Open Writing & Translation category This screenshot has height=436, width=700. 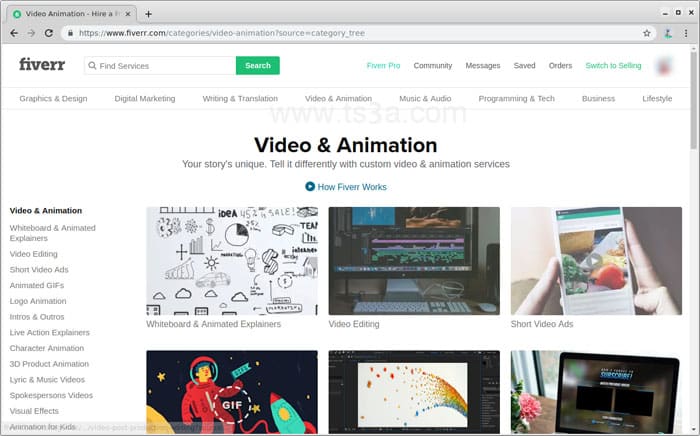(240, 99)
